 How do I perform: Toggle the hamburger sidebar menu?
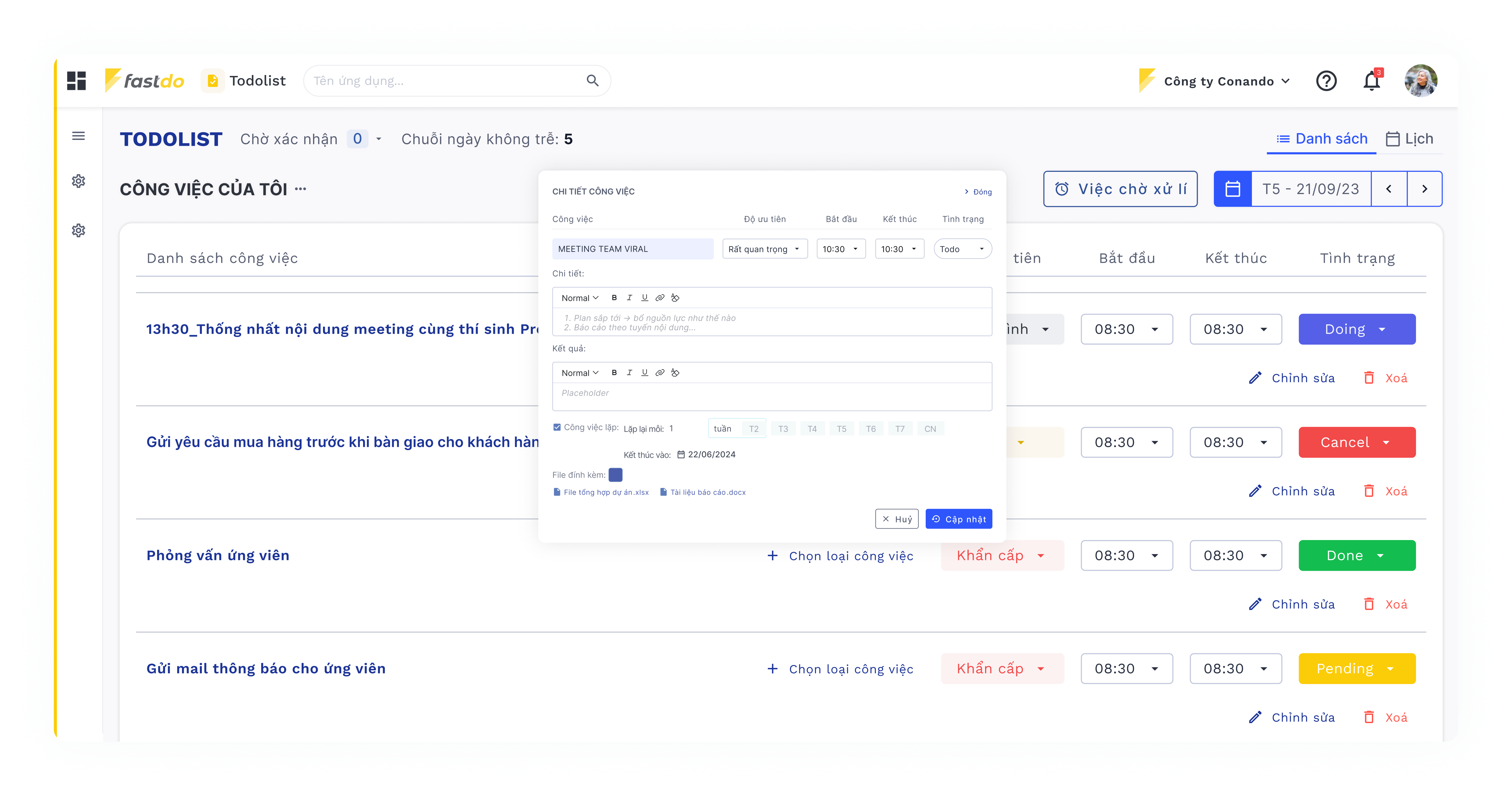[79, 136]
